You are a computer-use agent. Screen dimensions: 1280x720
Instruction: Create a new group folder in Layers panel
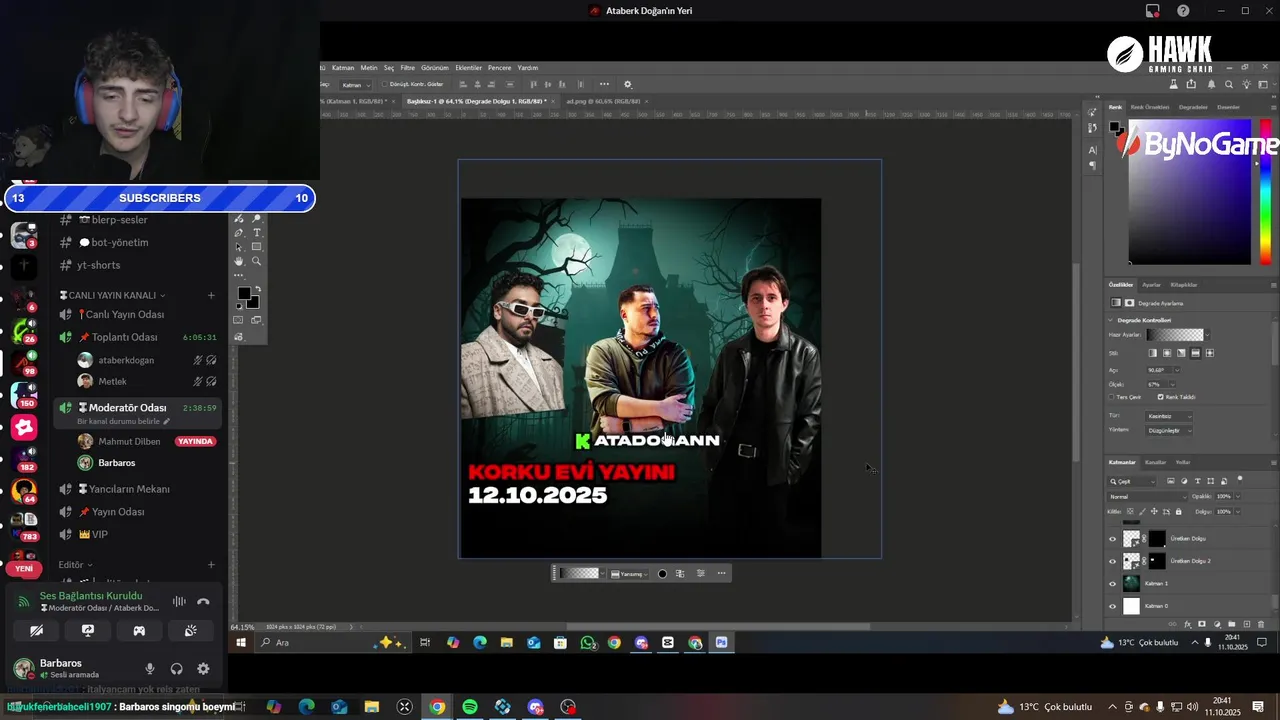pos(1231,624)
